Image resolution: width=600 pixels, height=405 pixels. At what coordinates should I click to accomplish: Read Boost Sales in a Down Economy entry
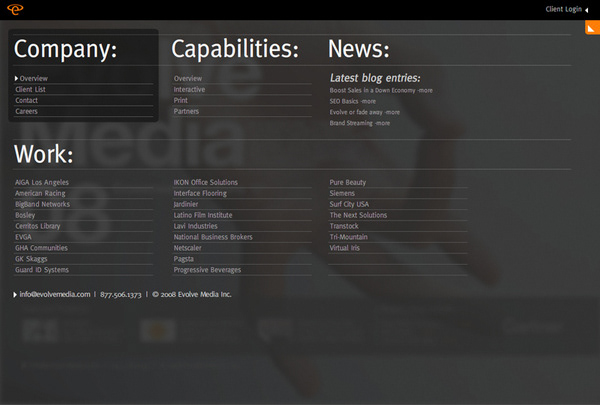pyautogui.click(x=381, y=90)
